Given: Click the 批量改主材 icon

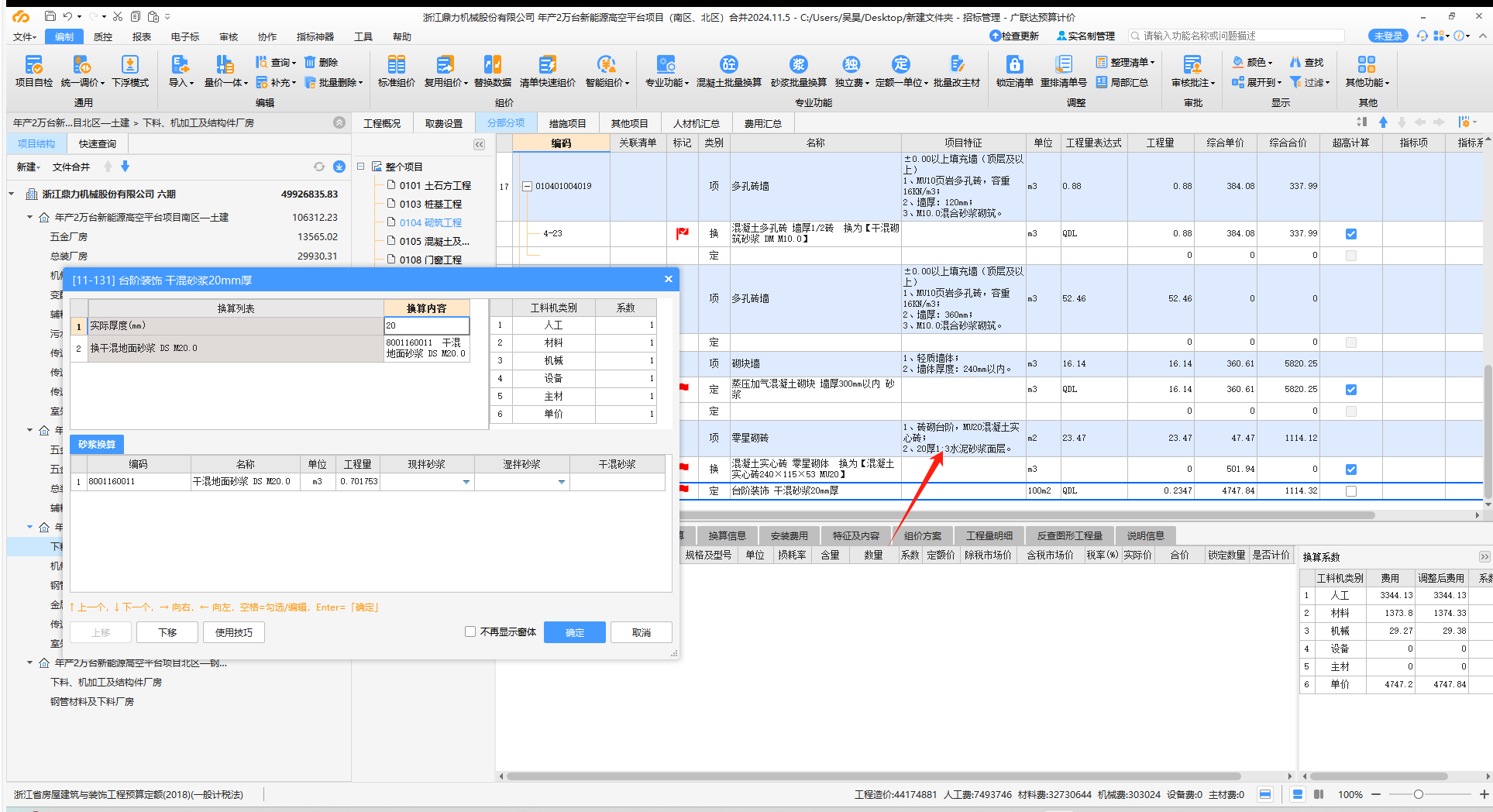Looking at the screenshot, I should click(957, 71).
